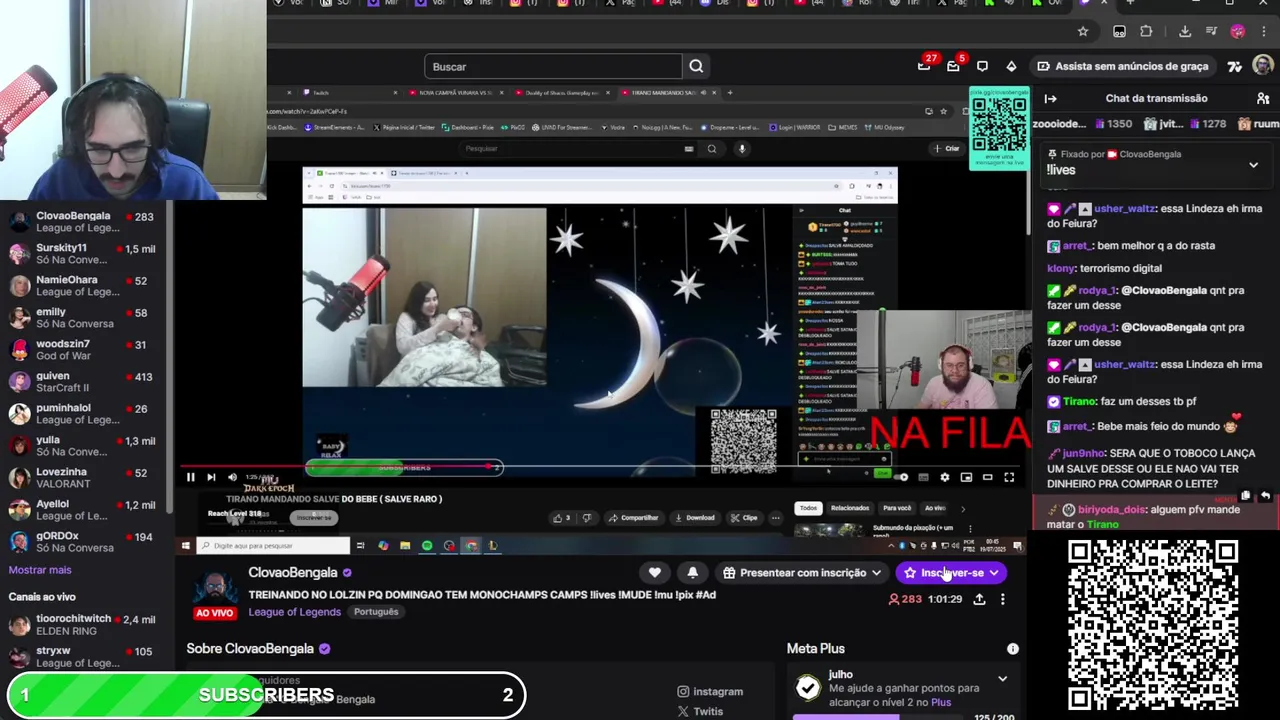The height and width of the screenshot is (720, 1280).
Task: Expand the julho Meta Plus goal
Action: pos(1002,680)
